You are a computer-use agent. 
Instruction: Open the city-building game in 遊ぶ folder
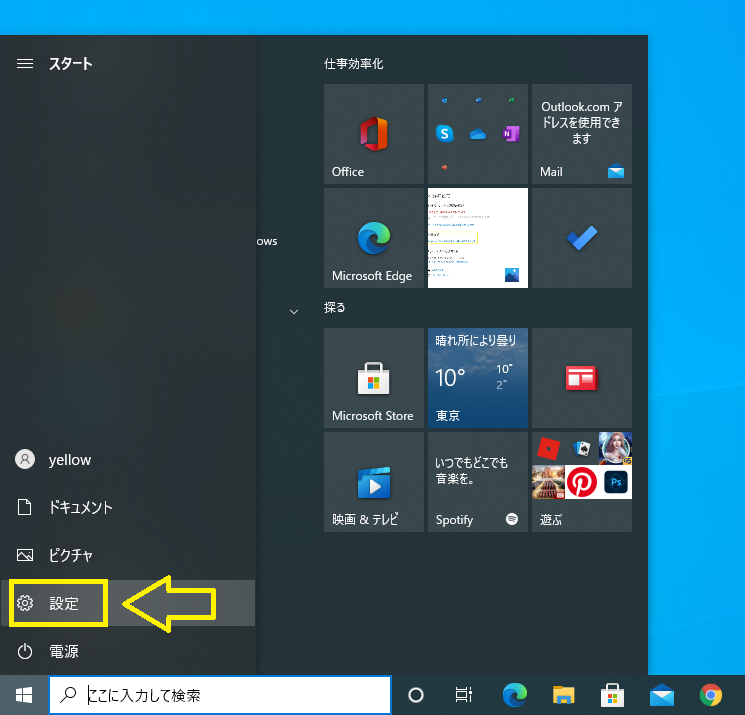(548, 482)
